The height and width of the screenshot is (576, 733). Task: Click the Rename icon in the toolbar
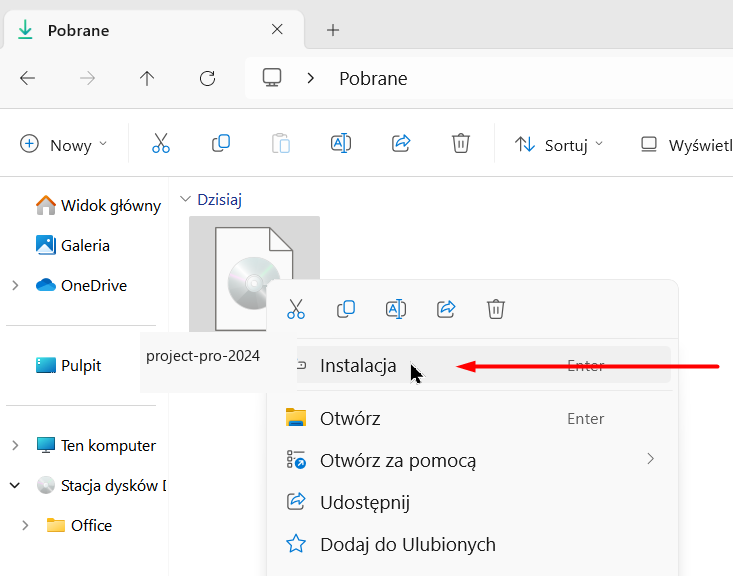click(341, 143)
